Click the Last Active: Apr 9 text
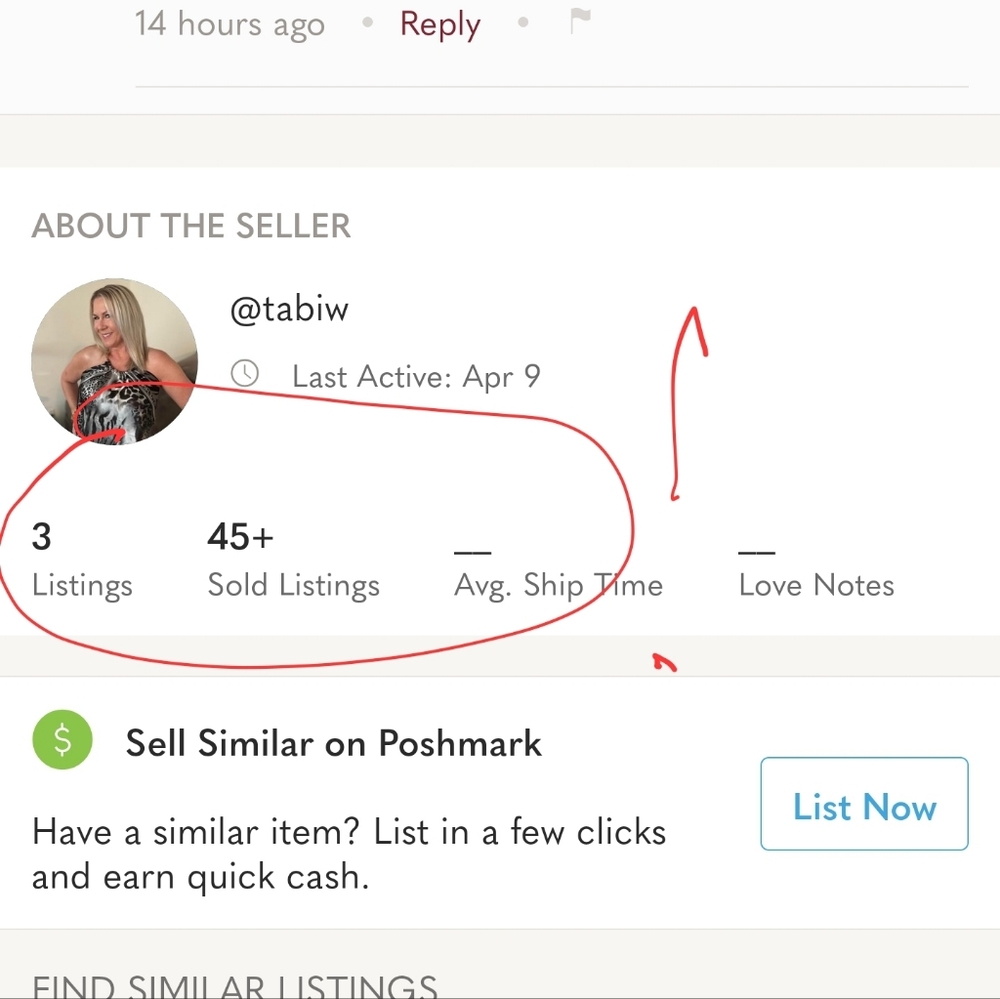1000x999 pixels. tap(416, 377)
